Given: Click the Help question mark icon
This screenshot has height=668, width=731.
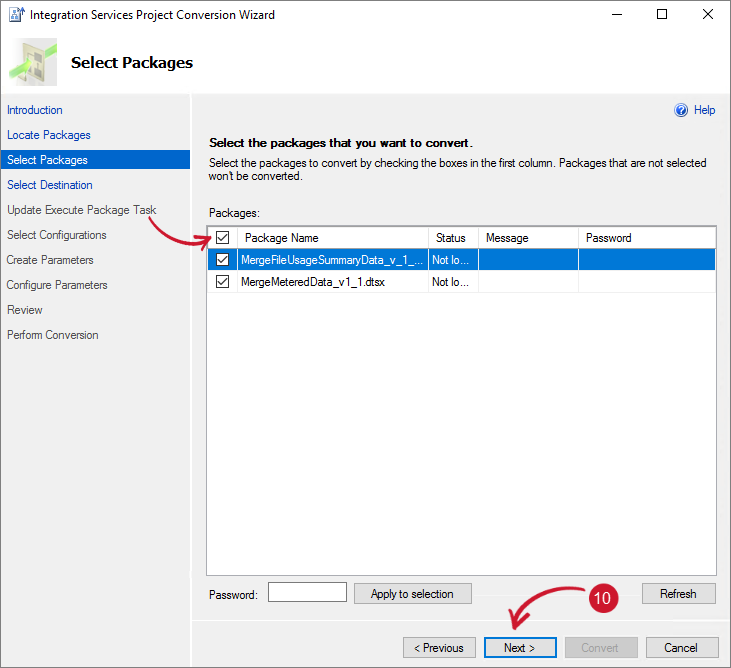Looking at the screenshot, I should (x=681, y=110).
